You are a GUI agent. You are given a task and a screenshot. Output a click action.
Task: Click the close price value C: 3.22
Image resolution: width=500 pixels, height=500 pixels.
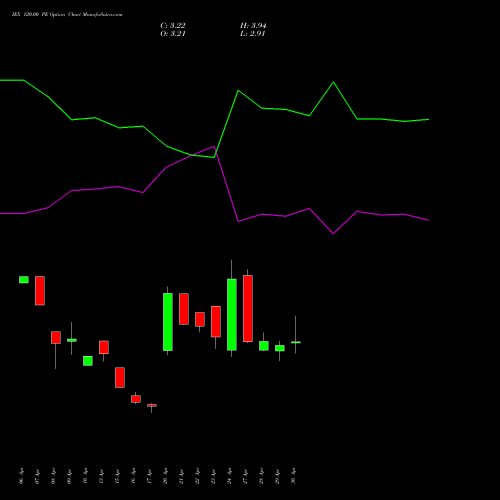[173, 26]
